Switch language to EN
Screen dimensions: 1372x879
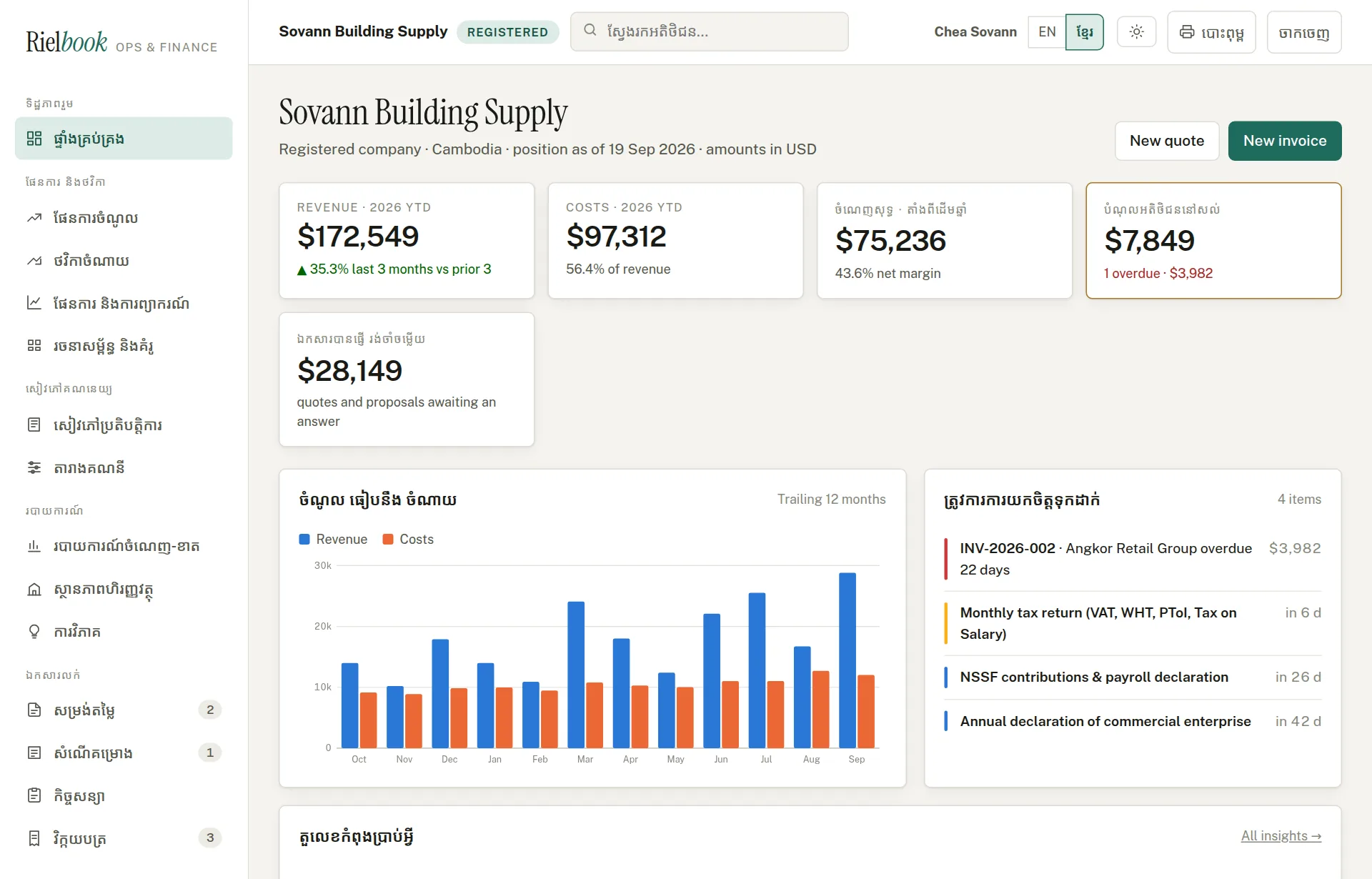click(x=1047, y=32)
